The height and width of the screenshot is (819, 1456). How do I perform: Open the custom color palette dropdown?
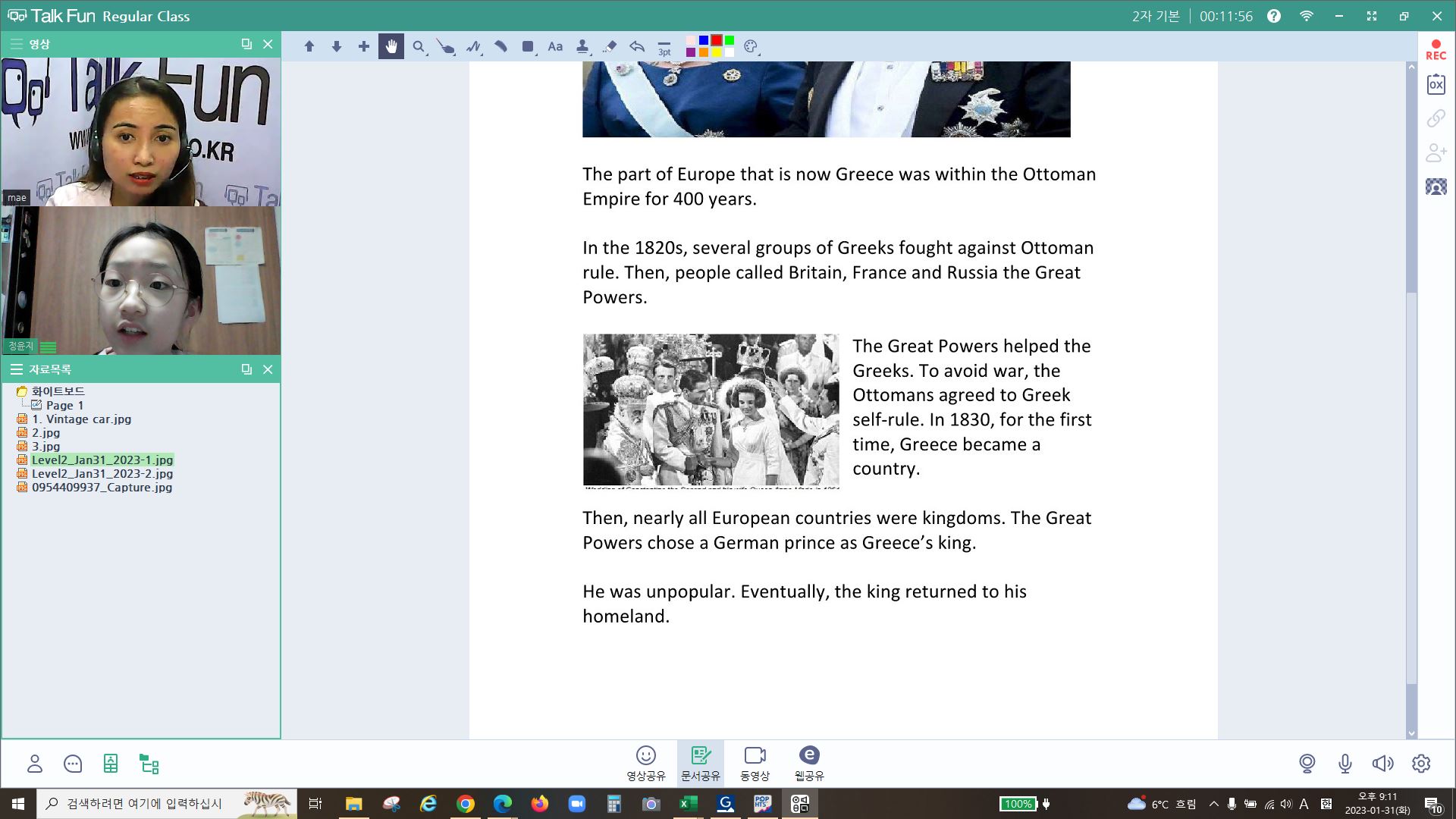click(x=751, y=46)
